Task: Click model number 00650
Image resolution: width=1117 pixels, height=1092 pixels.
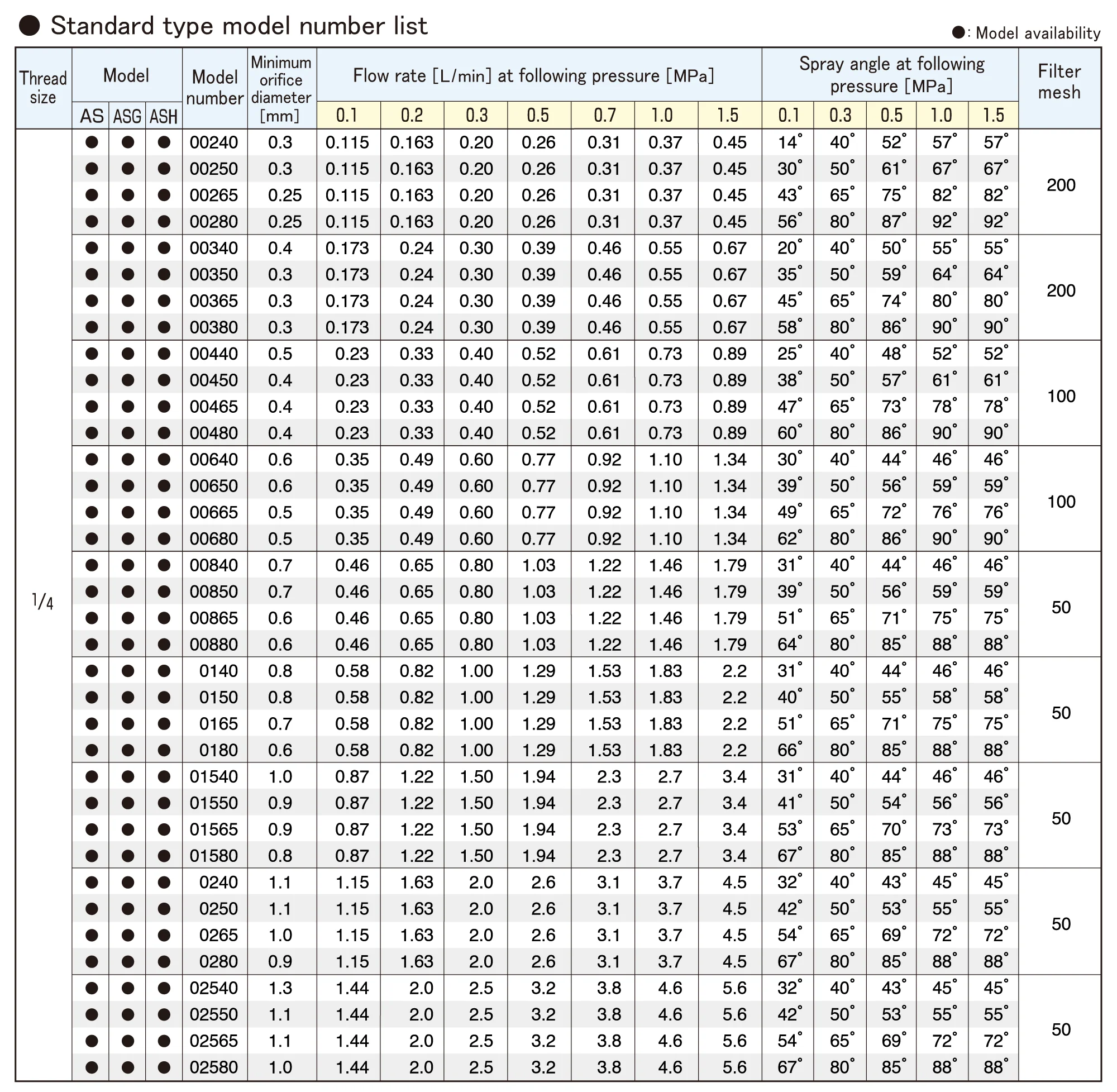Action: coord(214,486)
